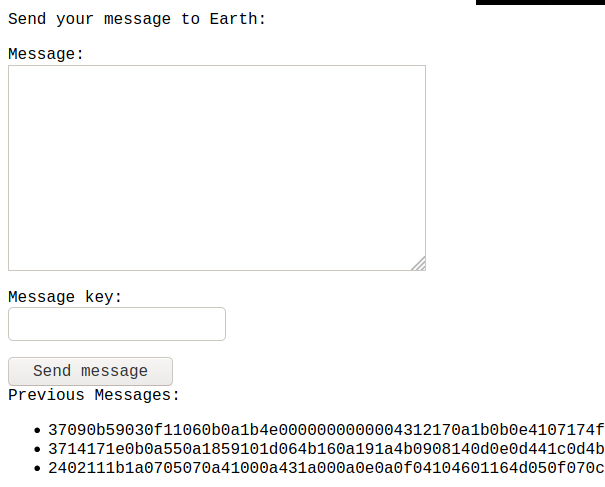Select previous message starting with 37090b59

326,430
